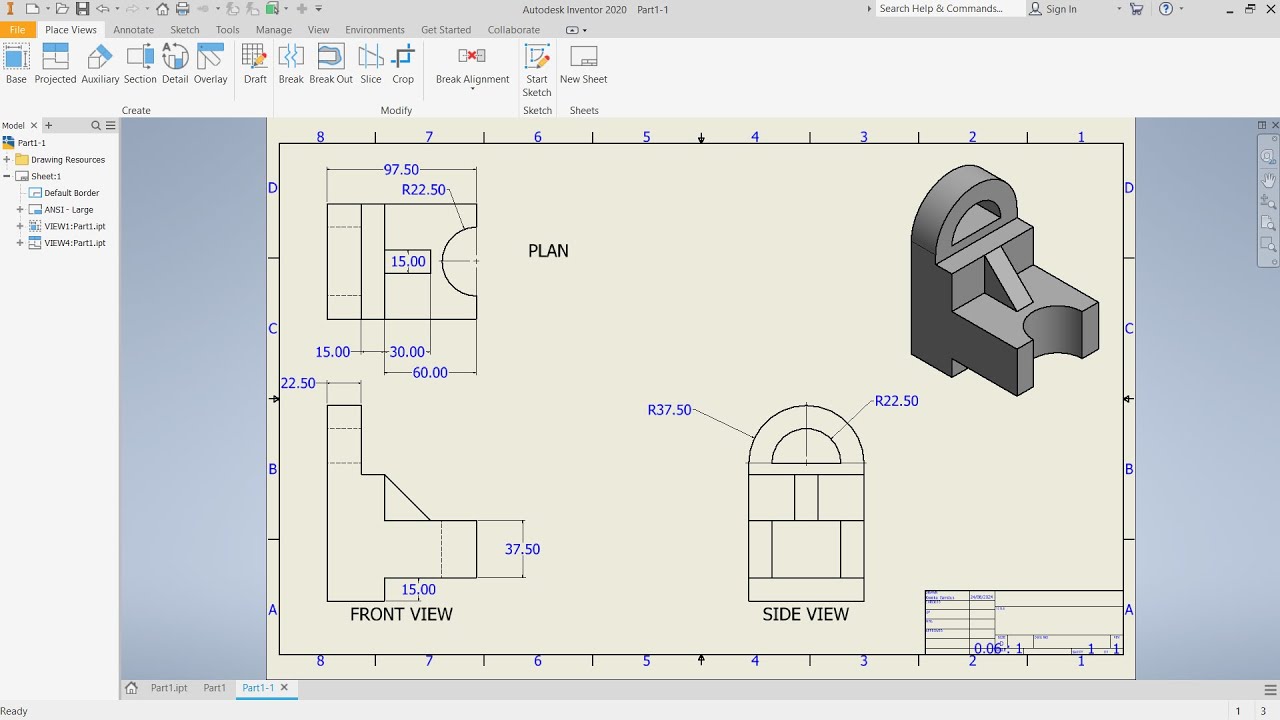Select the Overlay view tool

(x=211, y=64)
